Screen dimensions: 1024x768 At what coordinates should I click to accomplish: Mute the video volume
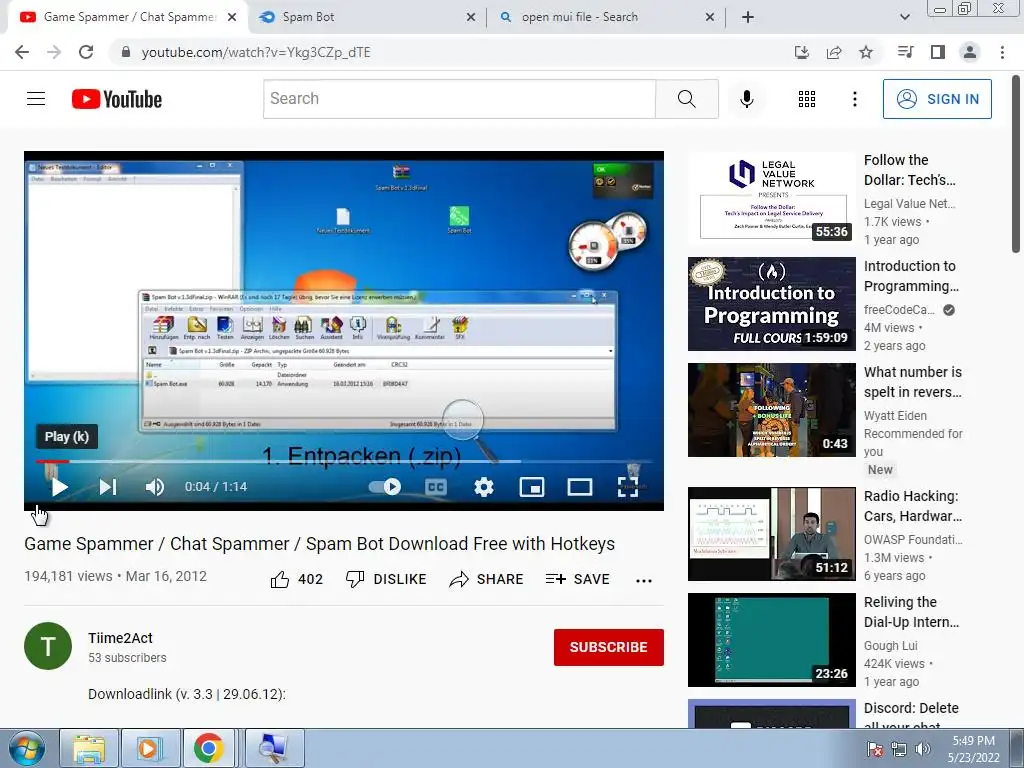(155, 487)
